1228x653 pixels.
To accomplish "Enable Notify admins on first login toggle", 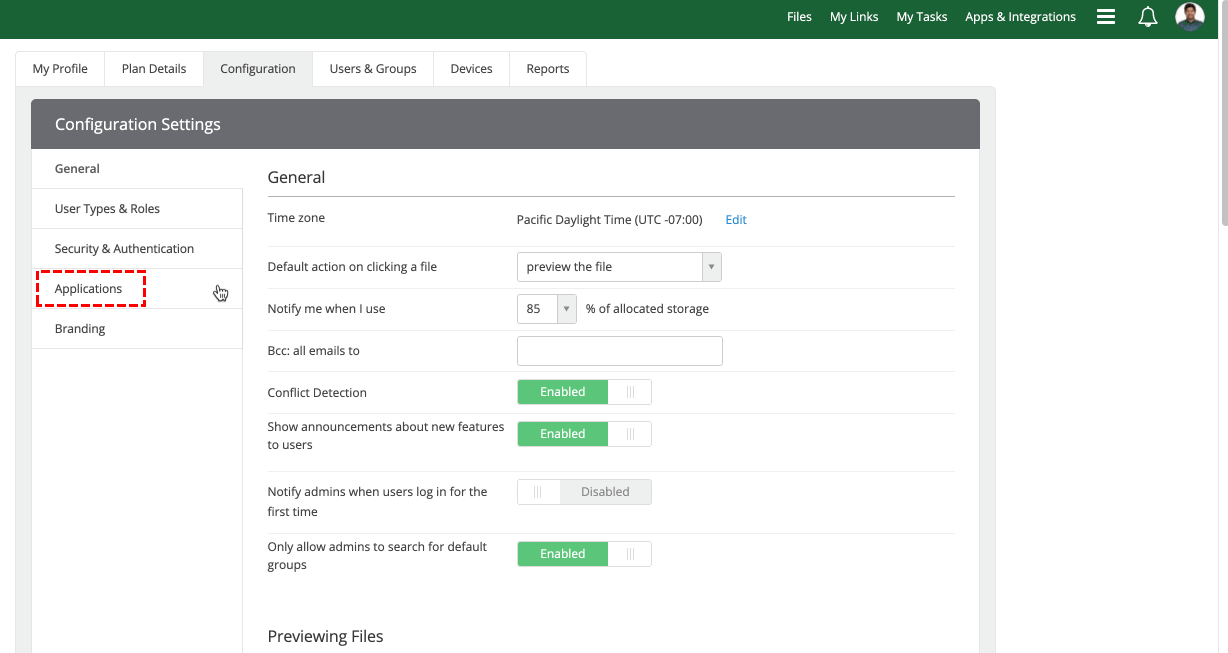I will (584, 492).
